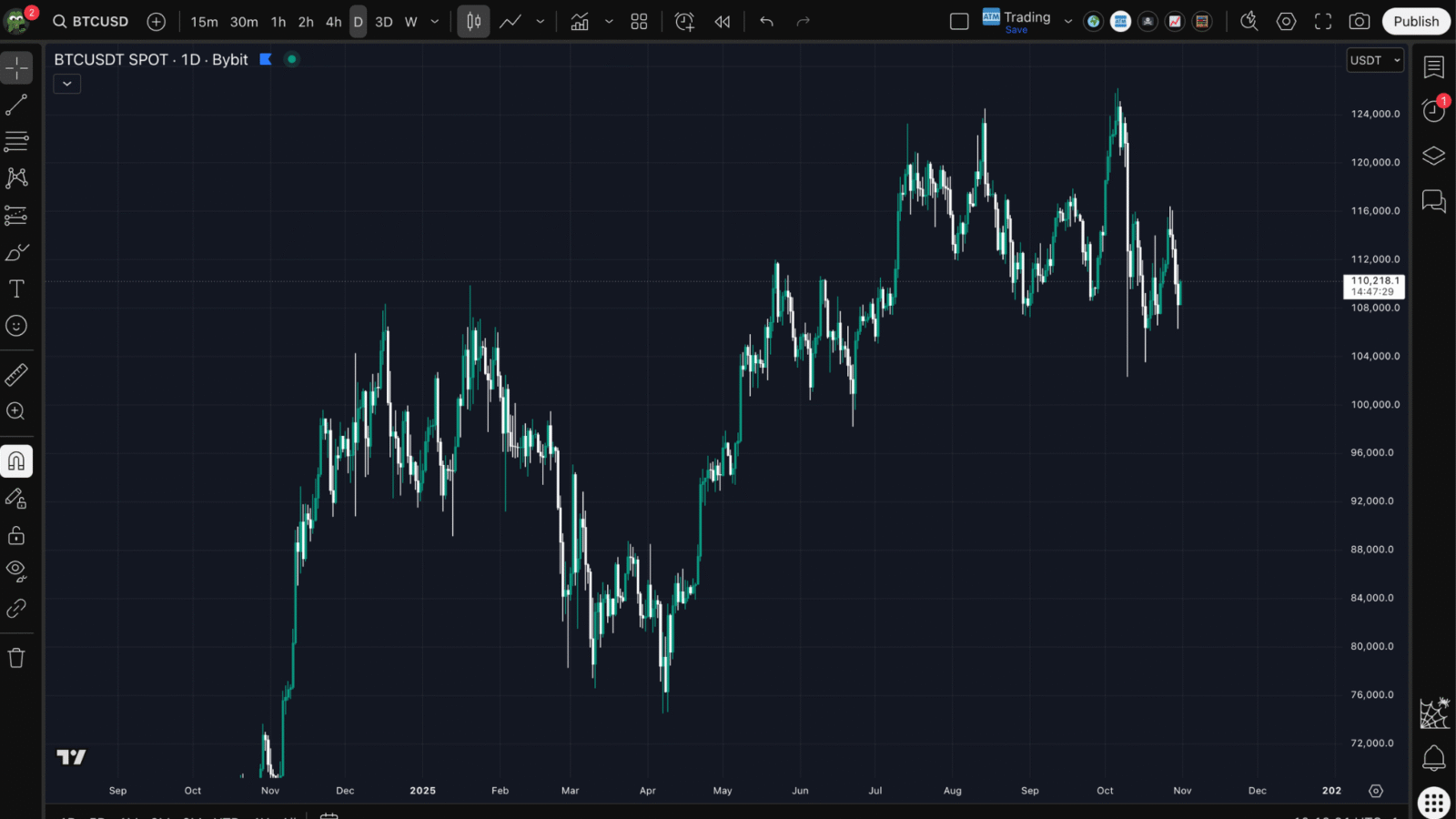Image resolution: width=1456 pixels, height=819 pixels.
Task: Switch to the 4h timeframe
Action: pyautogui.click(x=334, y=22)
